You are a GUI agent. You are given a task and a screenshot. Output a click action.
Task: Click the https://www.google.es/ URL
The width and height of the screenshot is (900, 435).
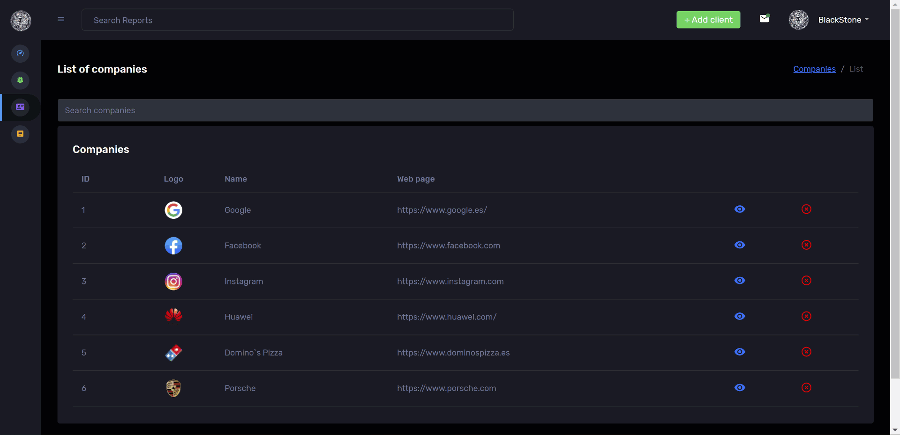[442, 210]
